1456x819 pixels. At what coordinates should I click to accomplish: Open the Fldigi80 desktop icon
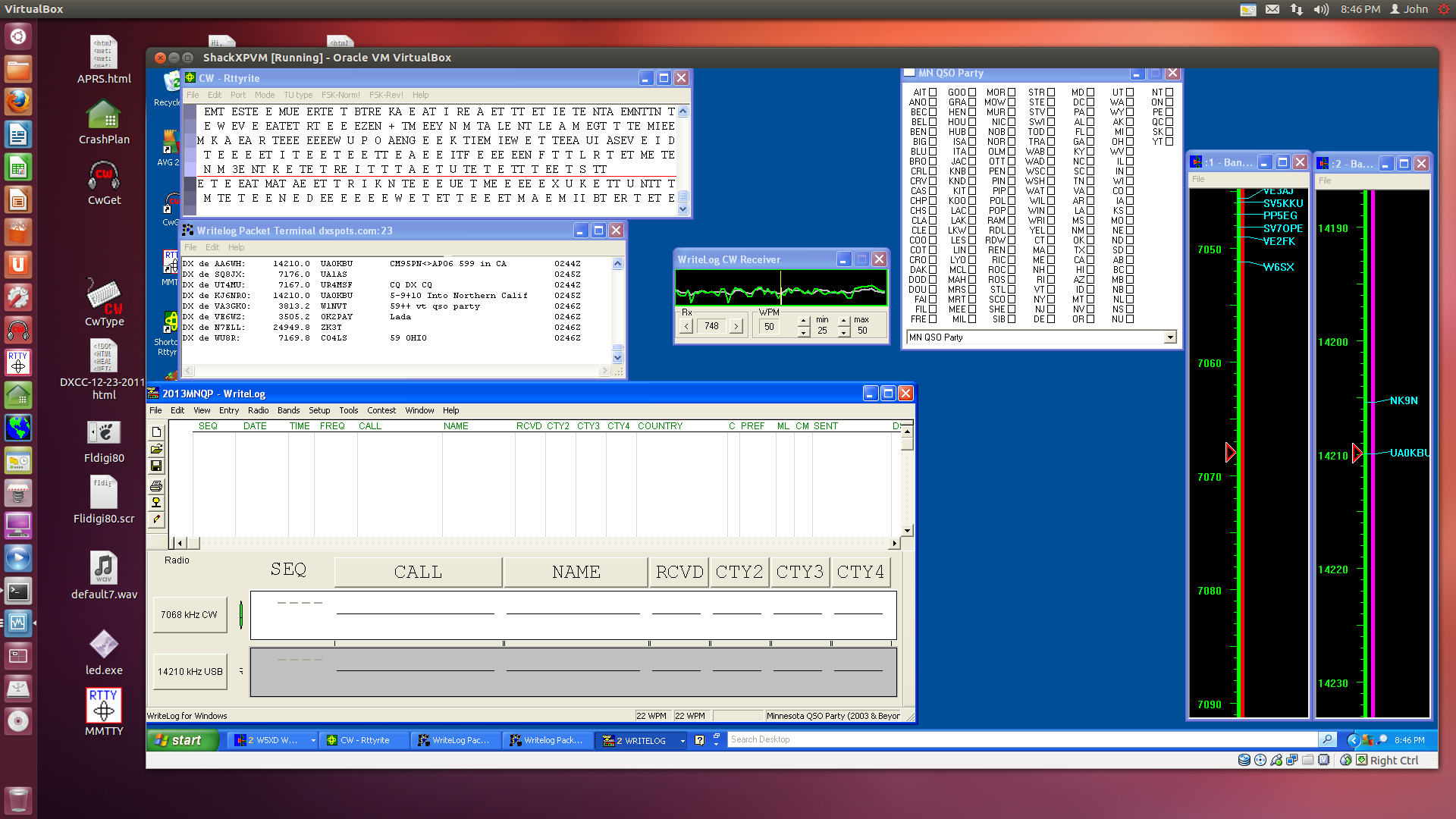(104, 440)
